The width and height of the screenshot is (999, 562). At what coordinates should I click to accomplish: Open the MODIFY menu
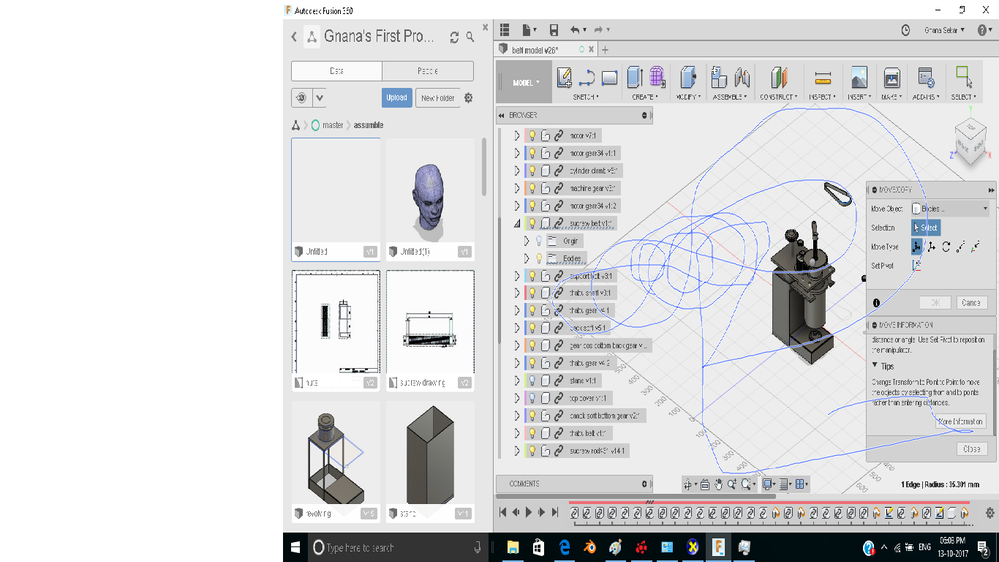pyautogui.click(x=688, y=97)
